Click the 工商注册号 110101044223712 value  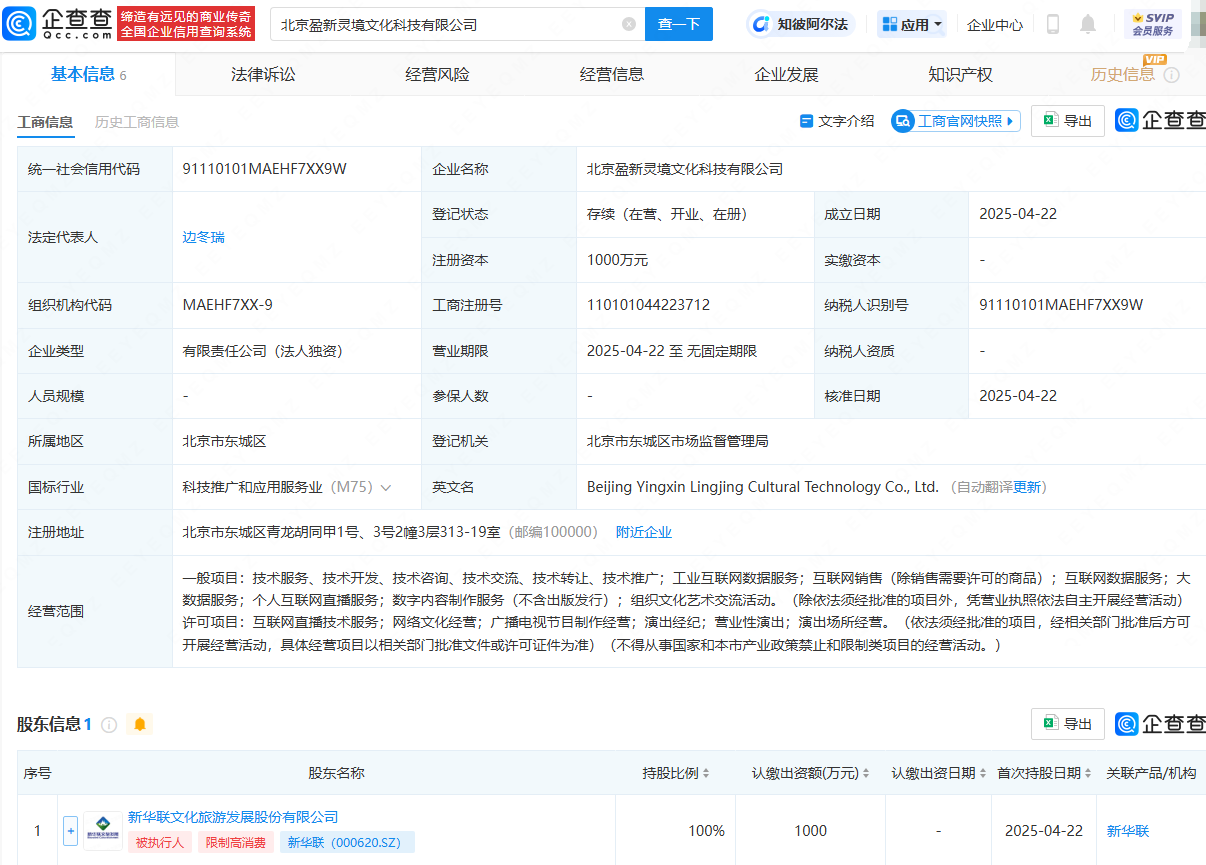pos(648,305)
